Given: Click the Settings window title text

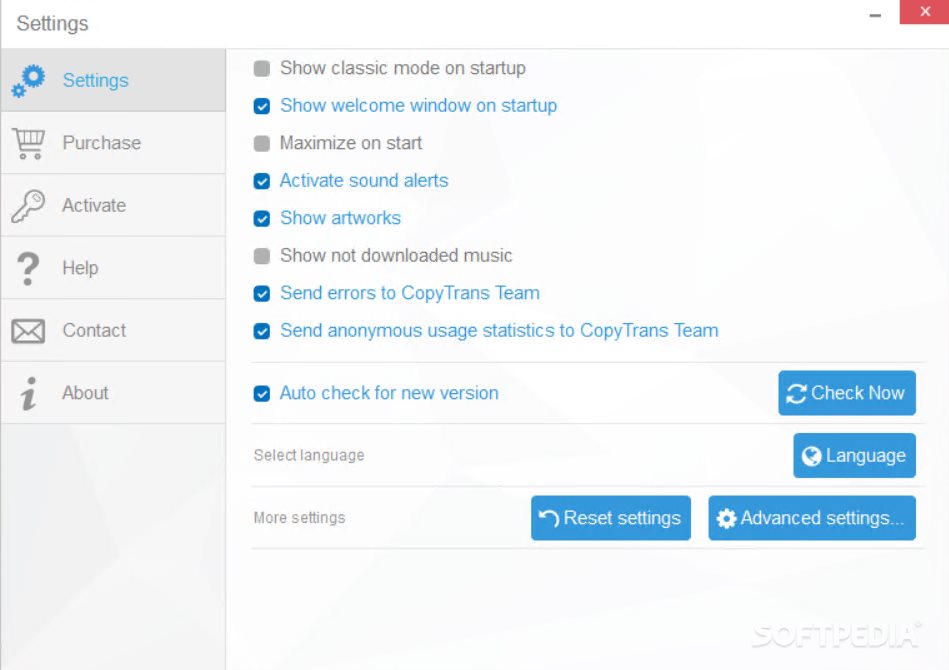Looking at the screenshot, I should coord(52,24).
